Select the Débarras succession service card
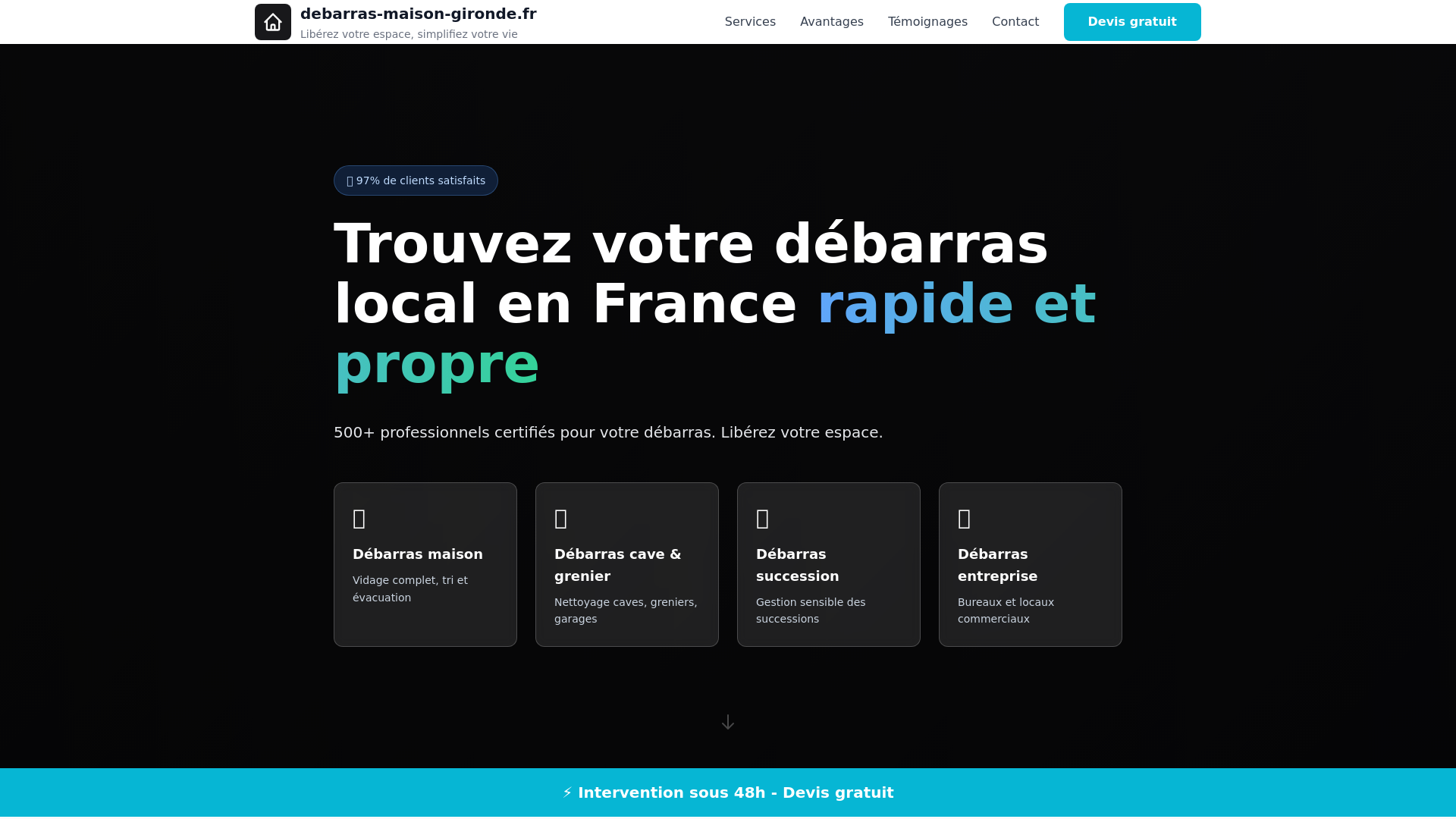 coord(828,564)
